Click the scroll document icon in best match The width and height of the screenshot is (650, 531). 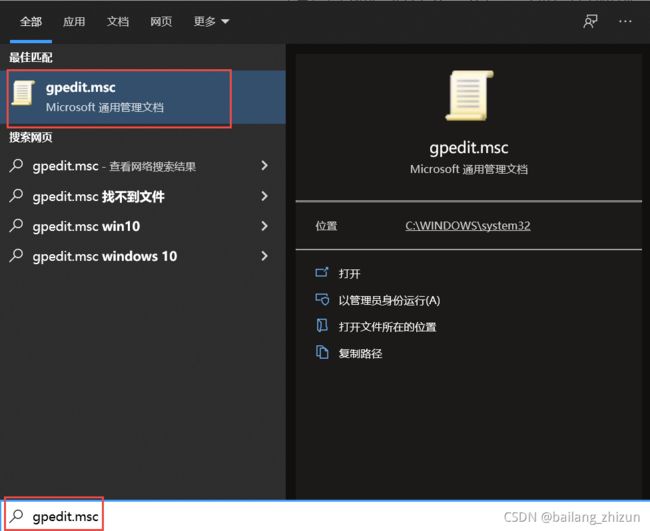click(23, 93)
